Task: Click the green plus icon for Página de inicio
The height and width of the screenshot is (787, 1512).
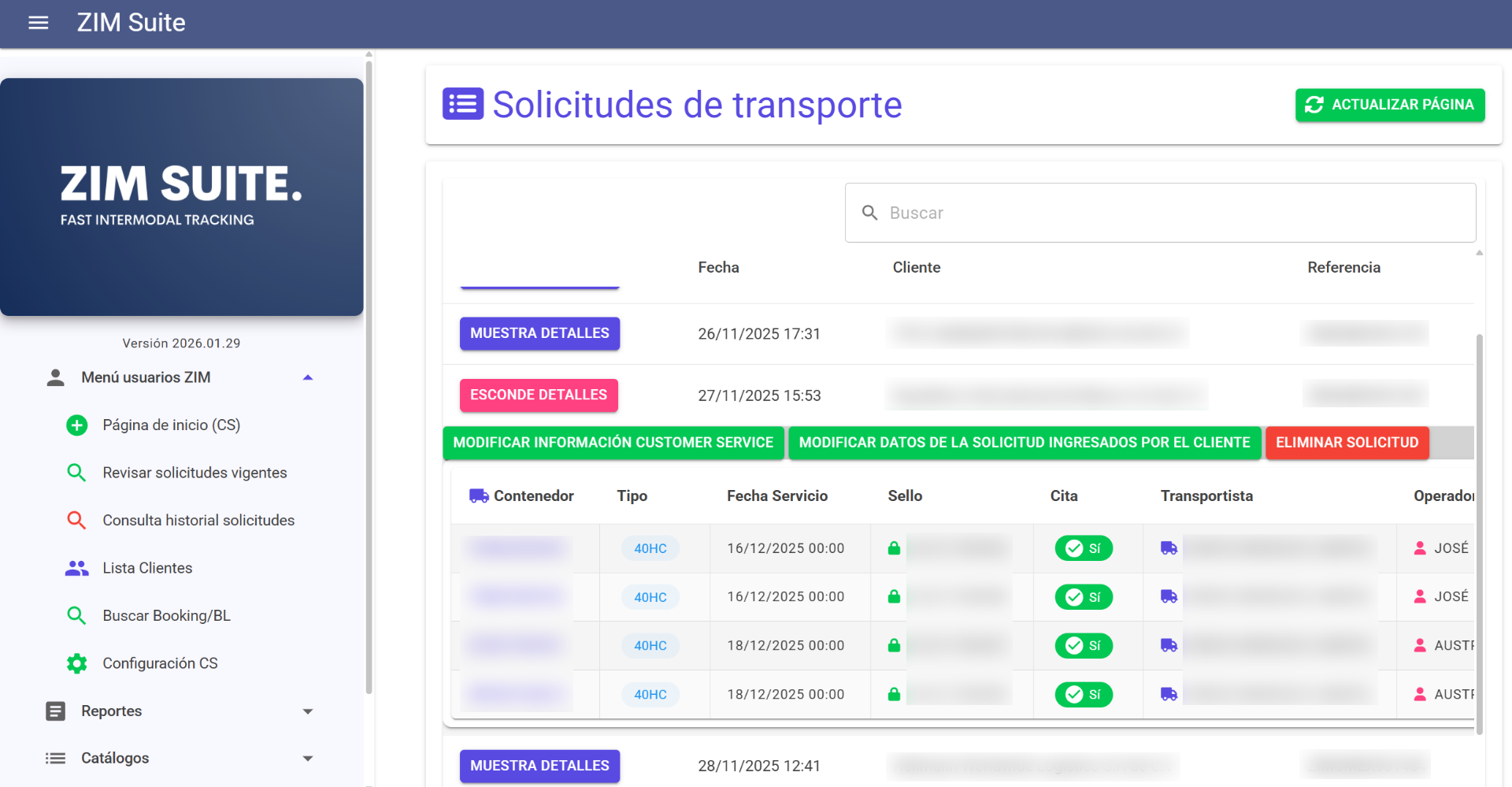Action: tap(76, 425)
